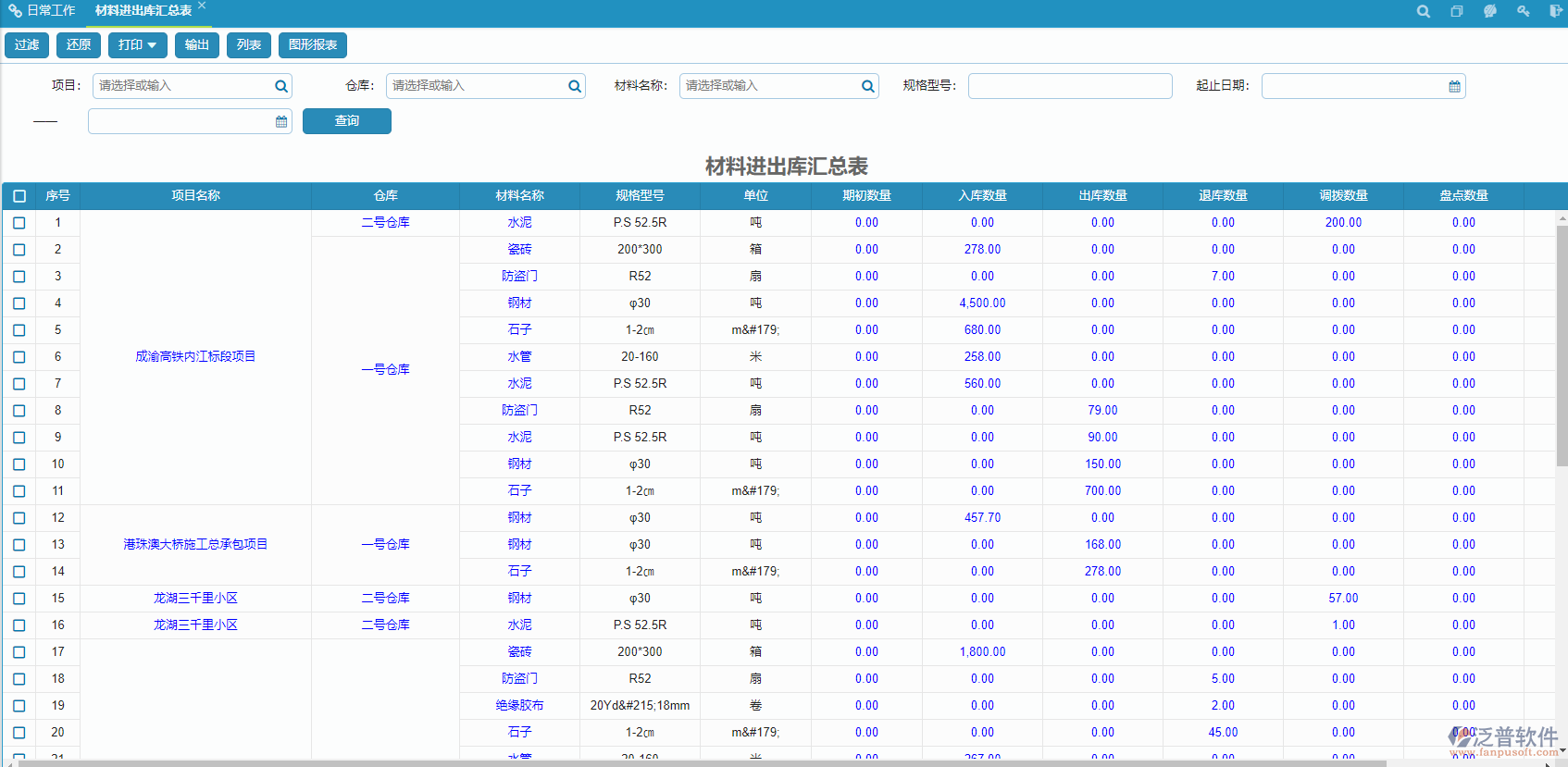Select the checkbox for row 12

point(19,518)
